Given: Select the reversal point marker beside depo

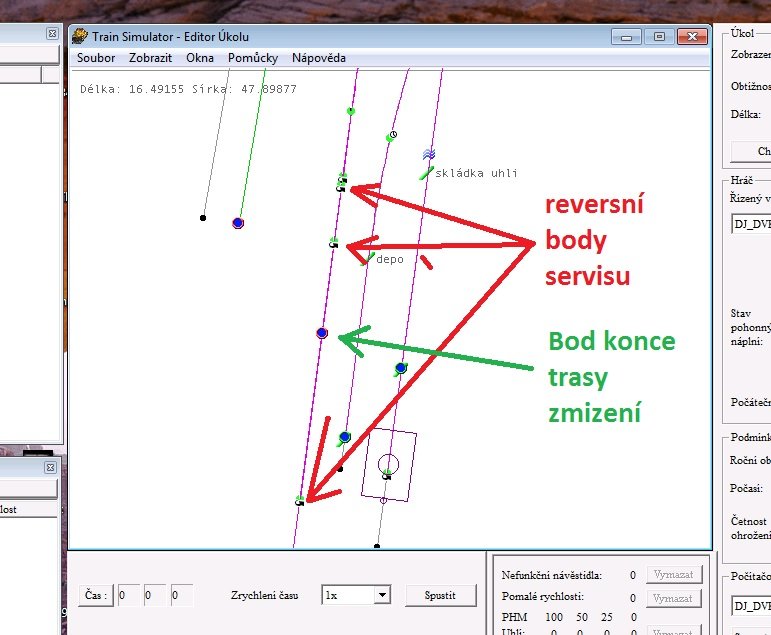Looking at the screenshot, I should pyautogui.click(x=334, y=243).
